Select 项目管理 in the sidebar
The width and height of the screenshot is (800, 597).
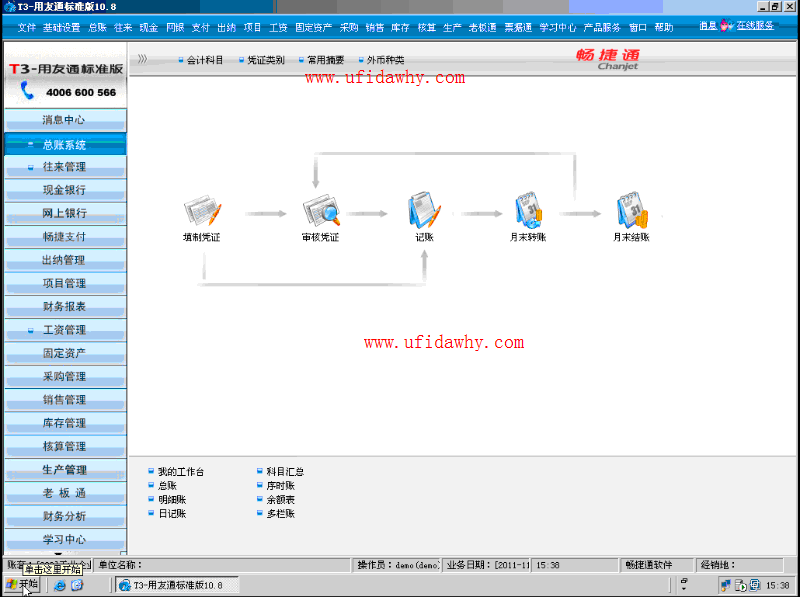[x=65, y=284]
